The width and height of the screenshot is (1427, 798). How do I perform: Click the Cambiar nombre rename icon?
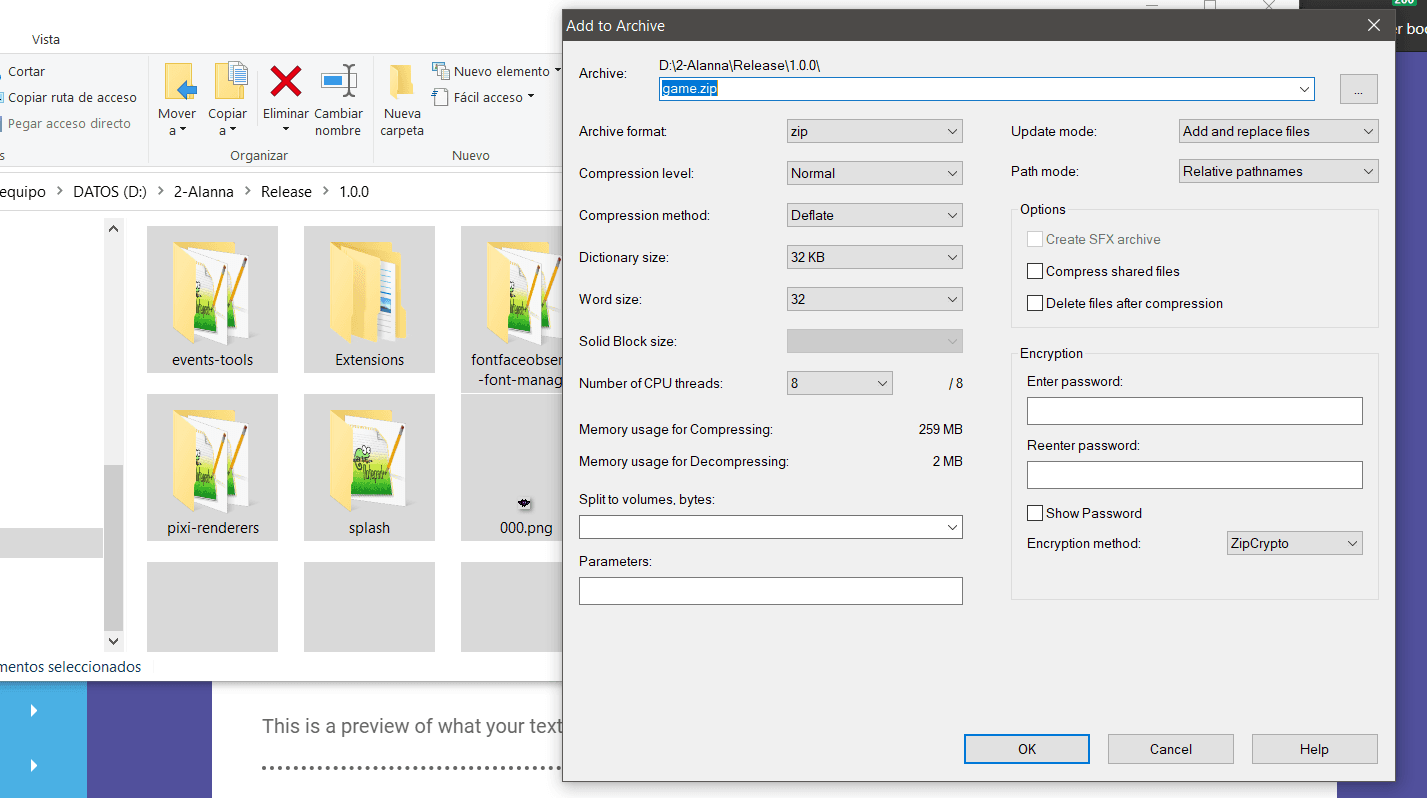(338, 82)
